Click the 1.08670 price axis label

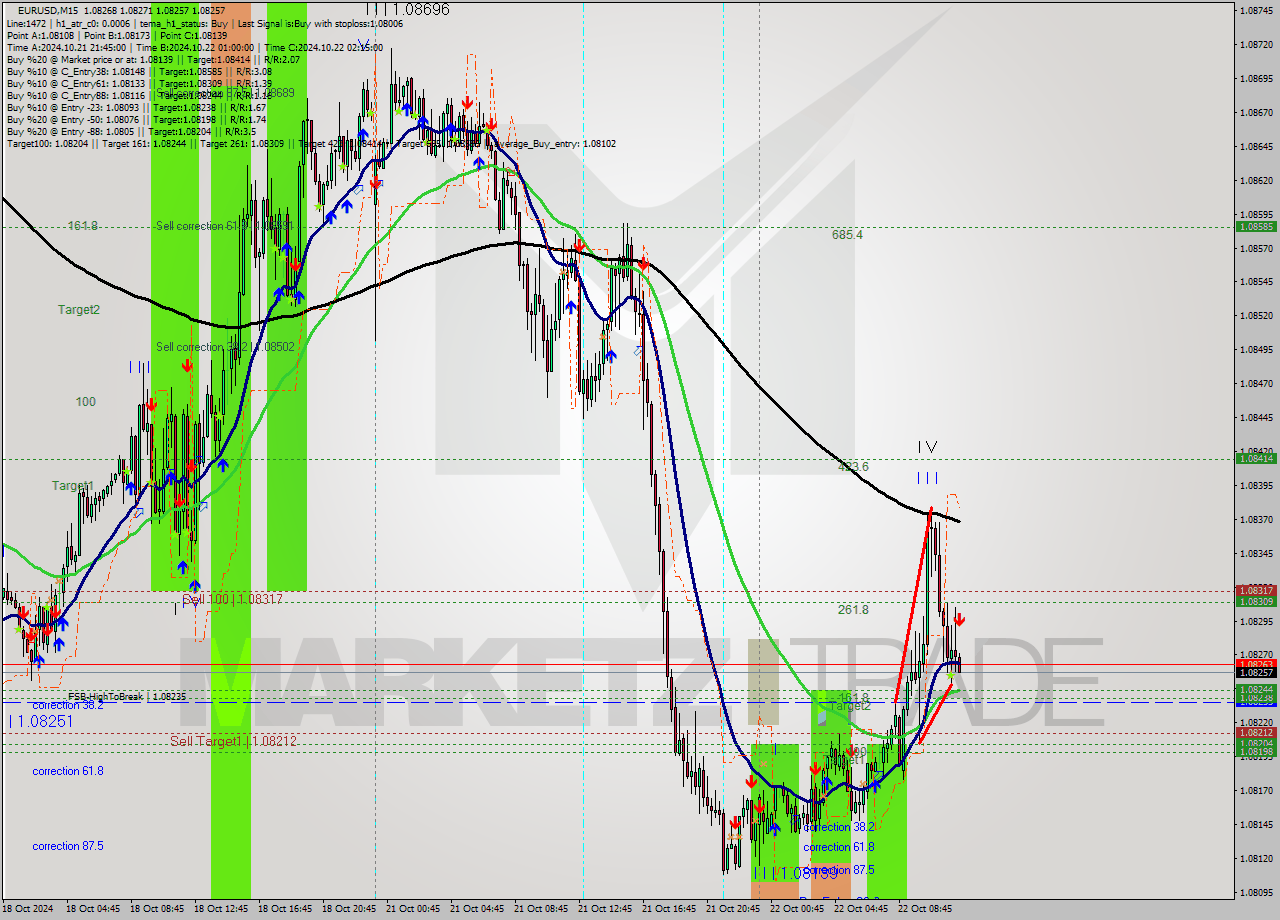coord(1256,112)
